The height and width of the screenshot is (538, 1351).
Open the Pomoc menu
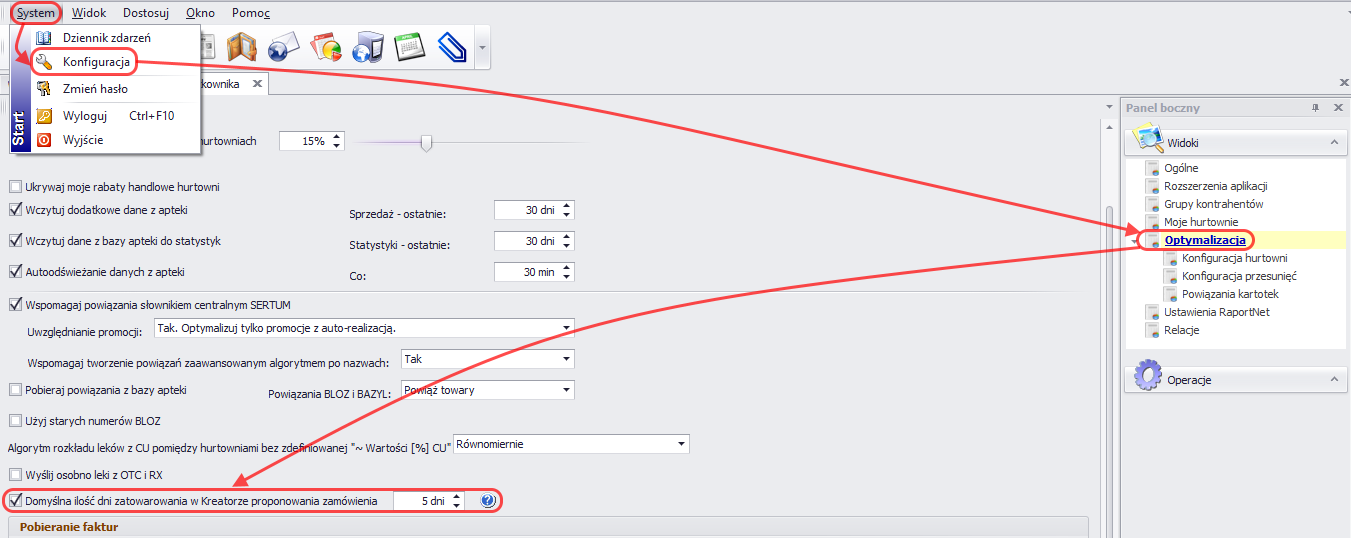pyautogui.click(x=250, y=13)
